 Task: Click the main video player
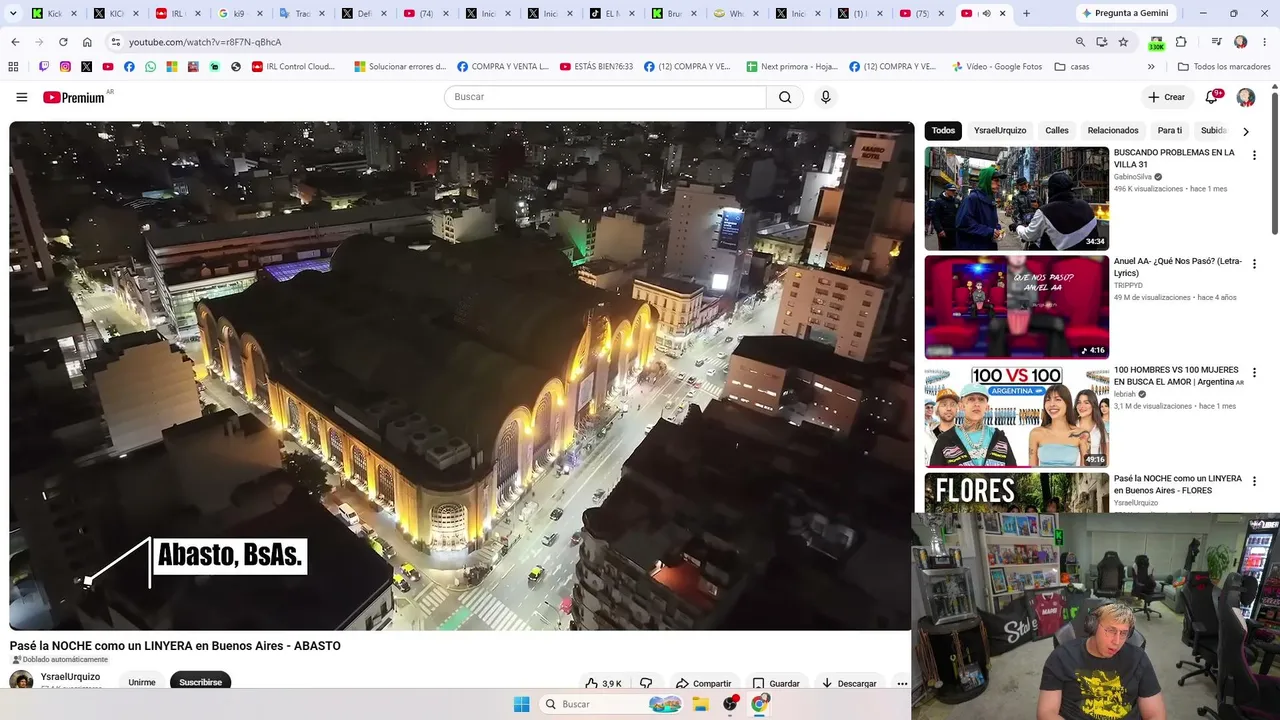tap(461, 376)
